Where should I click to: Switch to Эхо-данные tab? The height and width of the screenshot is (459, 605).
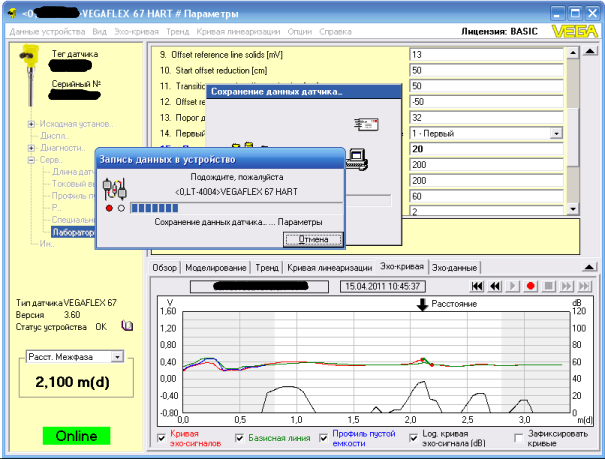pos(454,268)
